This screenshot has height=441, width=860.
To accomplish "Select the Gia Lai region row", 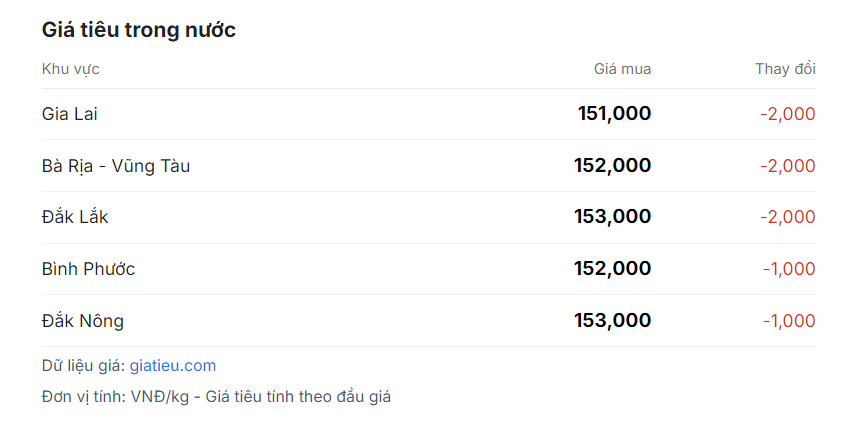I will click(x=429, y=114).
